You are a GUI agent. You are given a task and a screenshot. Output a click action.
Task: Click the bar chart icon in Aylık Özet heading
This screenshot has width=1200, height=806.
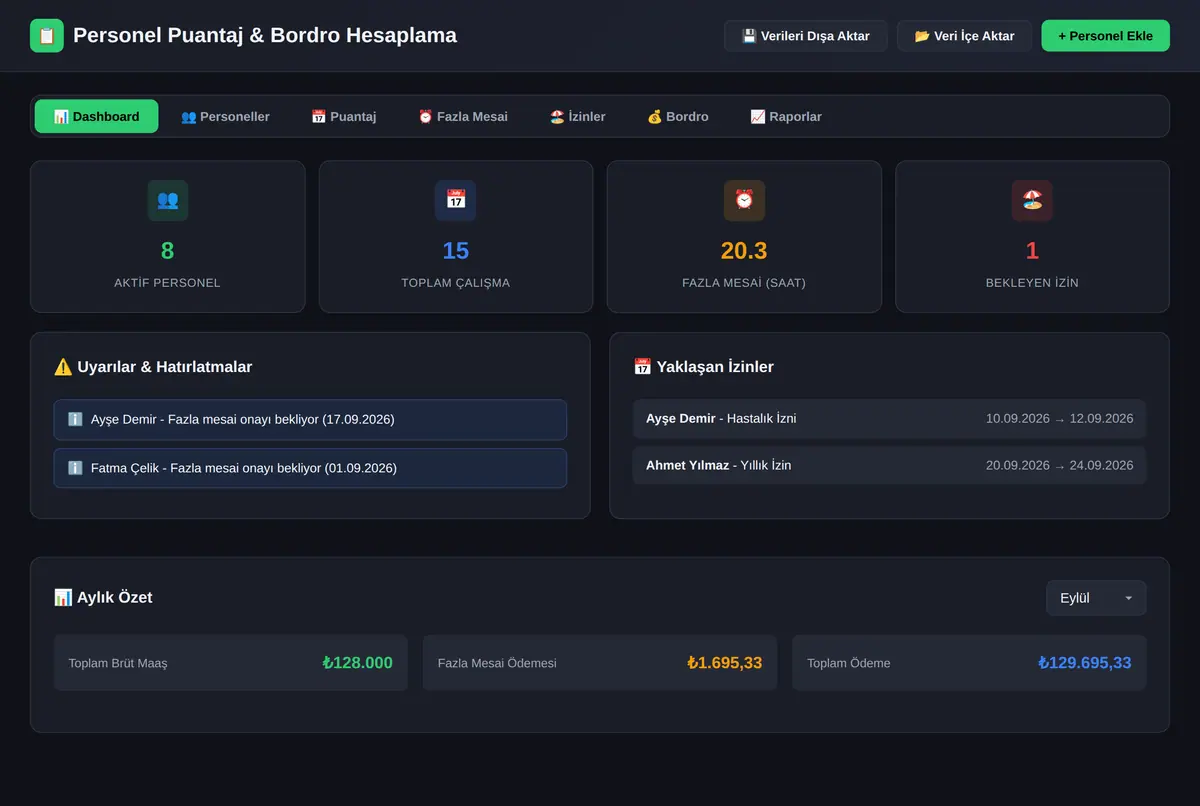pos(63,597)
